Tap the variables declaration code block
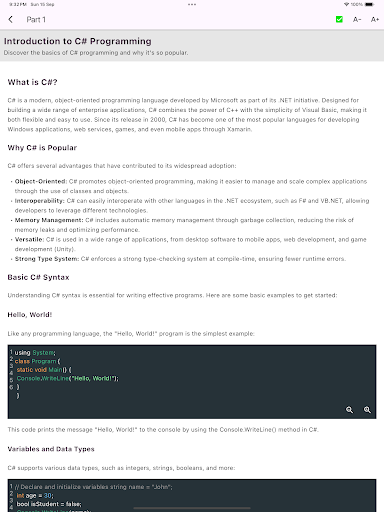The width and height of the screenshot is (384, 512). (x=192, y=496)
